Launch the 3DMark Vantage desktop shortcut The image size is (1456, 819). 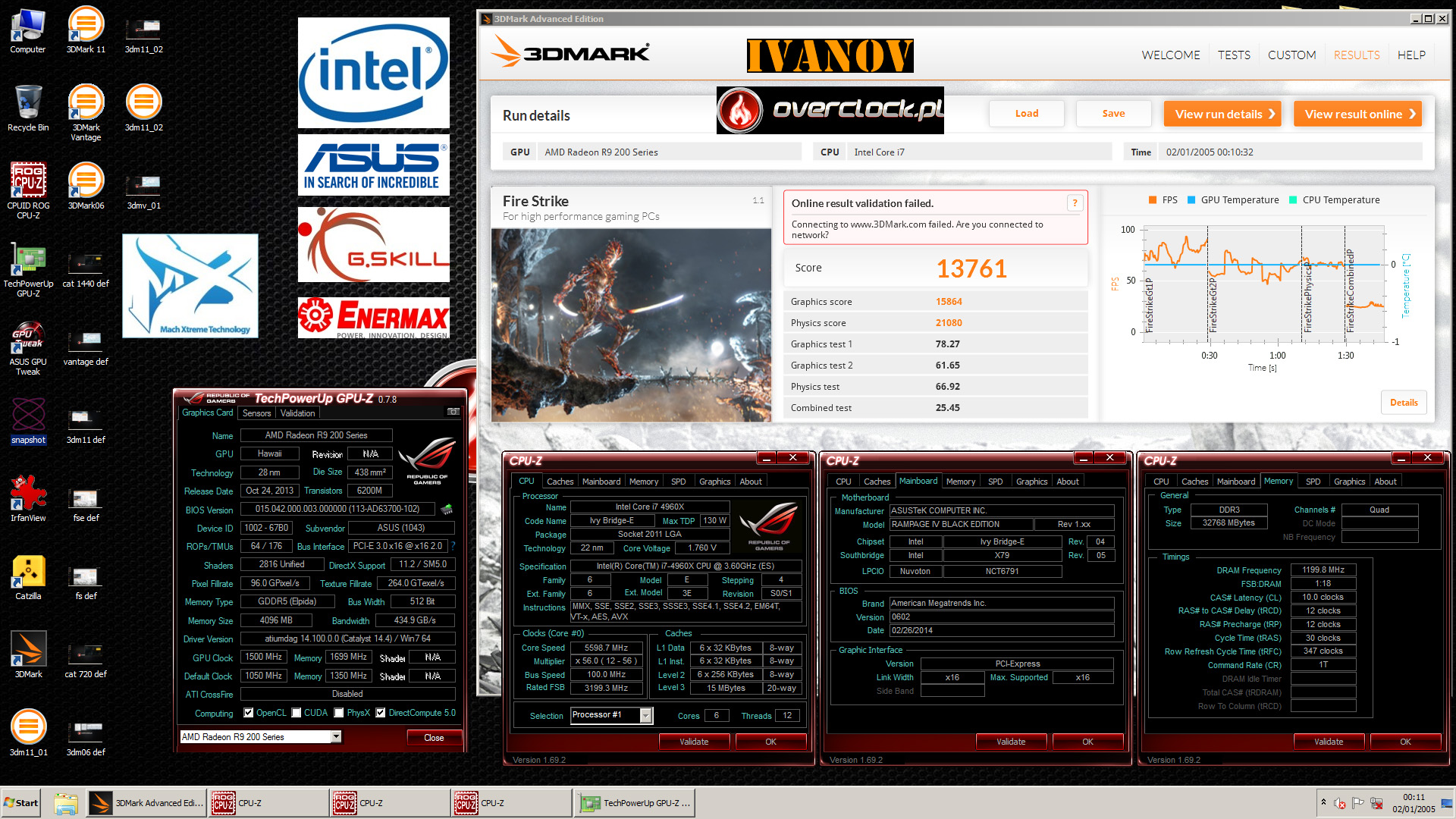pyautogui.click(x=86, y=112)
